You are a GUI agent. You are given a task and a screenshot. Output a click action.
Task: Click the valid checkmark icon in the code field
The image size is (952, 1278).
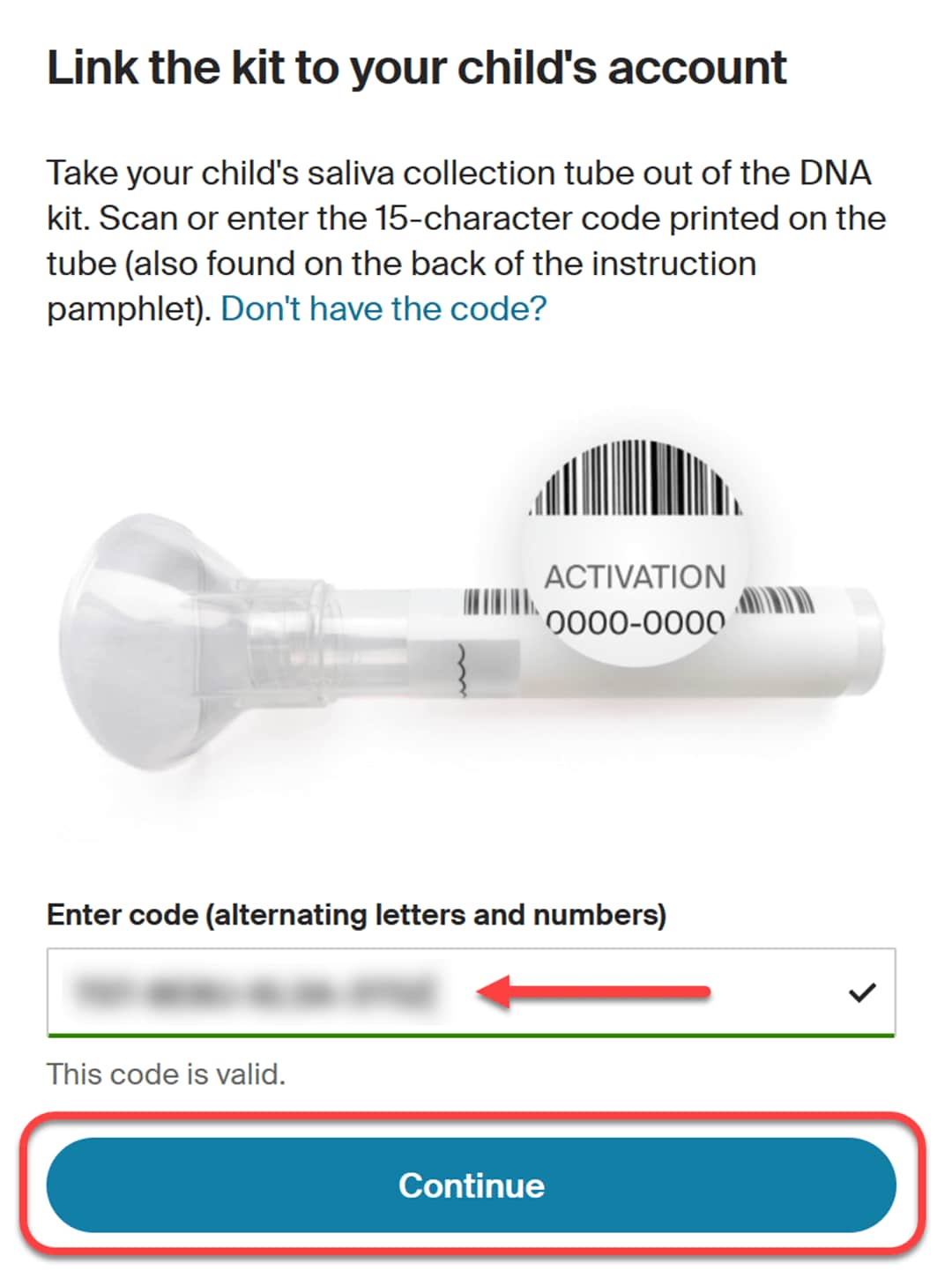(x=861, y=993)
